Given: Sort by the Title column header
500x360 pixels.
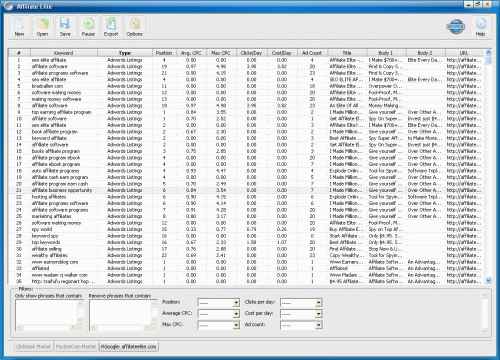Looking at the screenshot, I should 347,53.
